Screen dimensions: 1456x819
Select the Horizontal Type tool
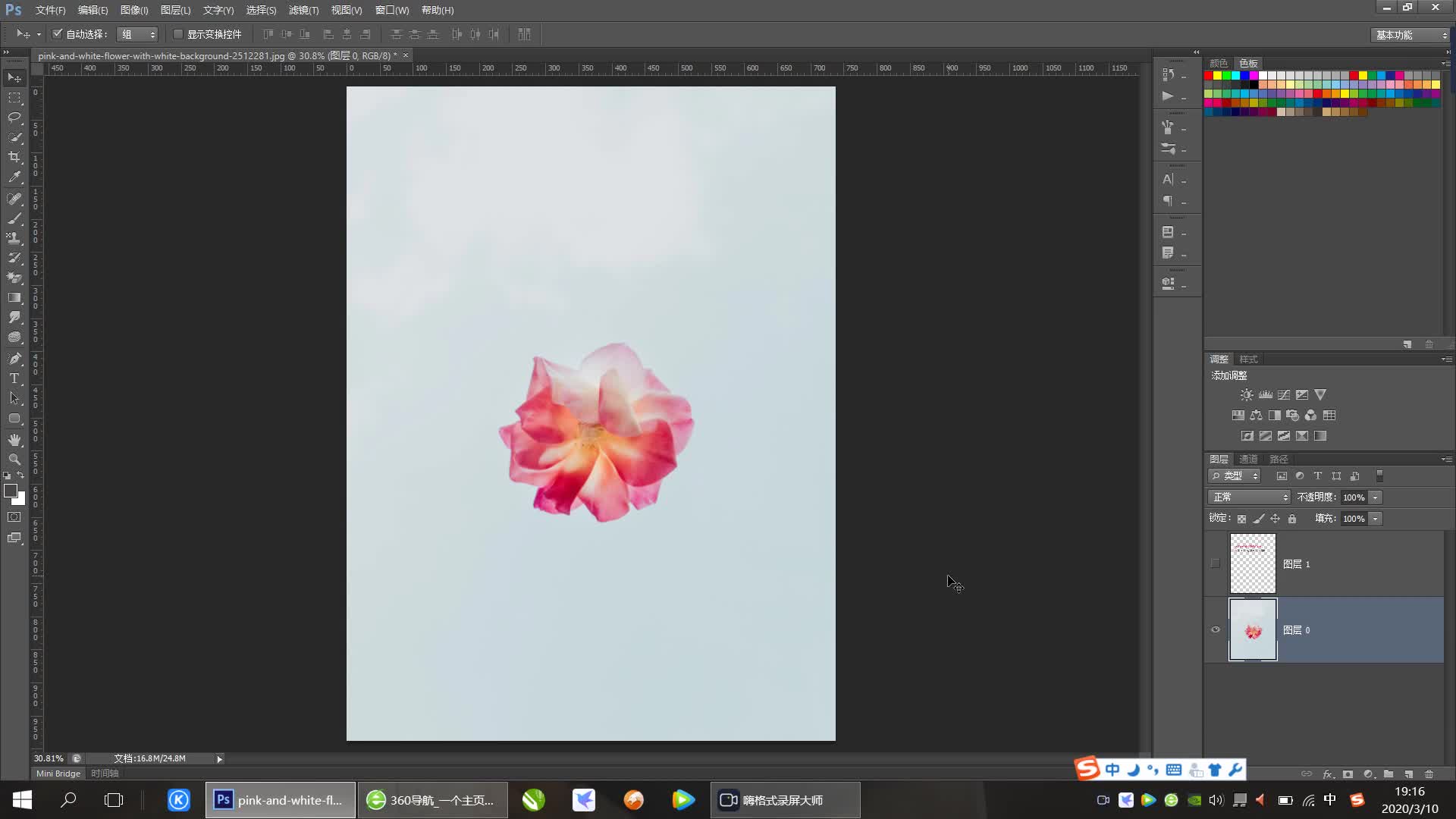point(14,378)
